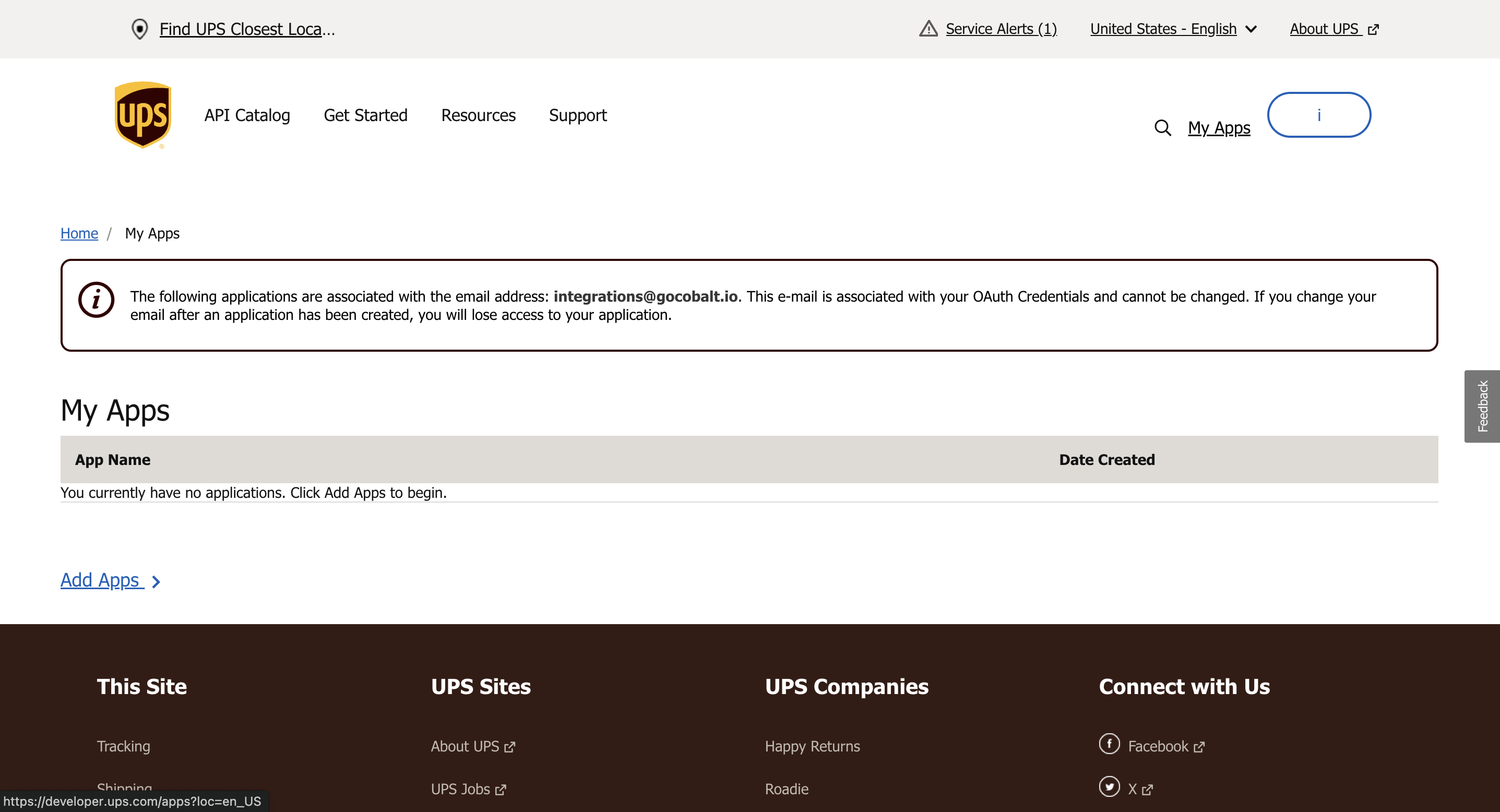This screenshot has height=812, width=1500.
Task: Go to Home via breadcrumb
Action: [x=79, y=233]
